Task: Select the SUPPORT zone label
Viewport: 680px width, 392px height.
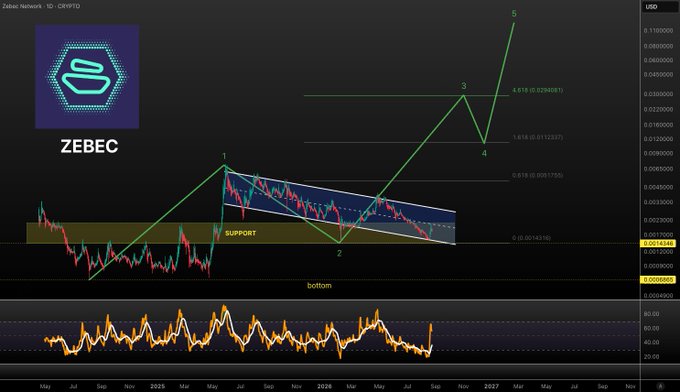Action: [x=241, y=233]
